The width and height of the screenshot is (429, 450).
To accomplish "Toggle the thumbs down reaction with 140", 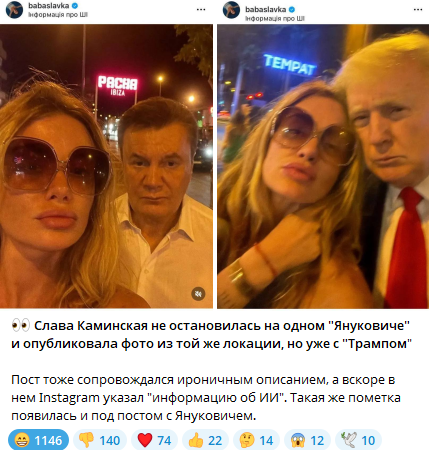I will tap(100, 440).
